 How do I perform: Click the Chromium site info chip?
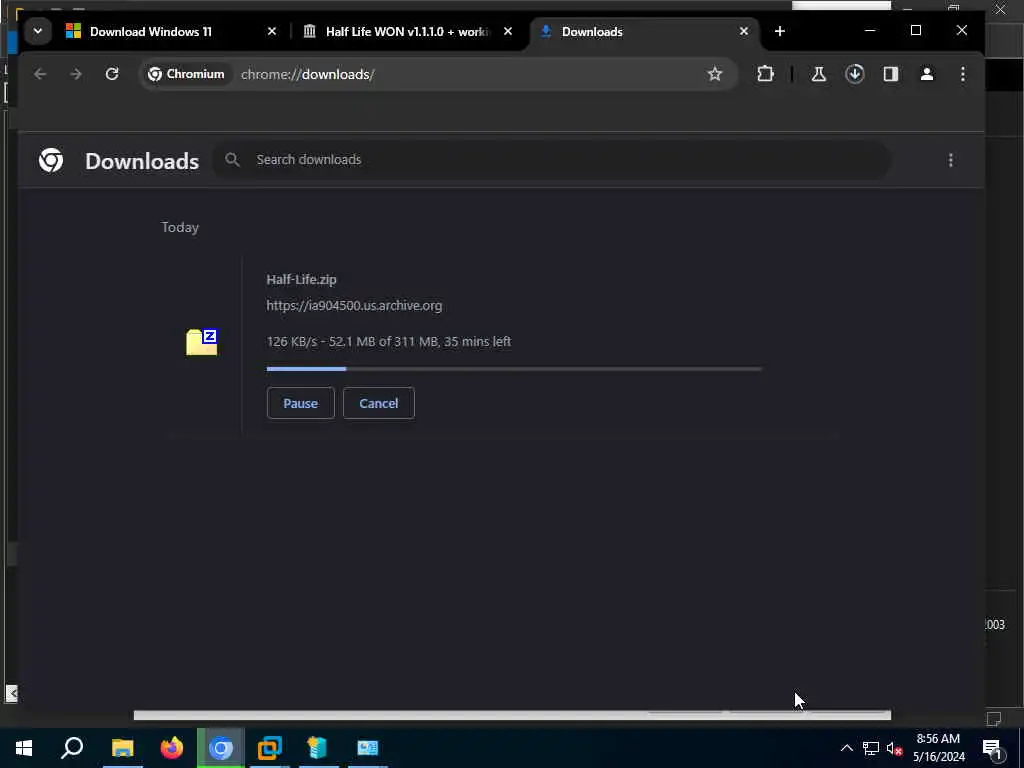tap(186, 74)
